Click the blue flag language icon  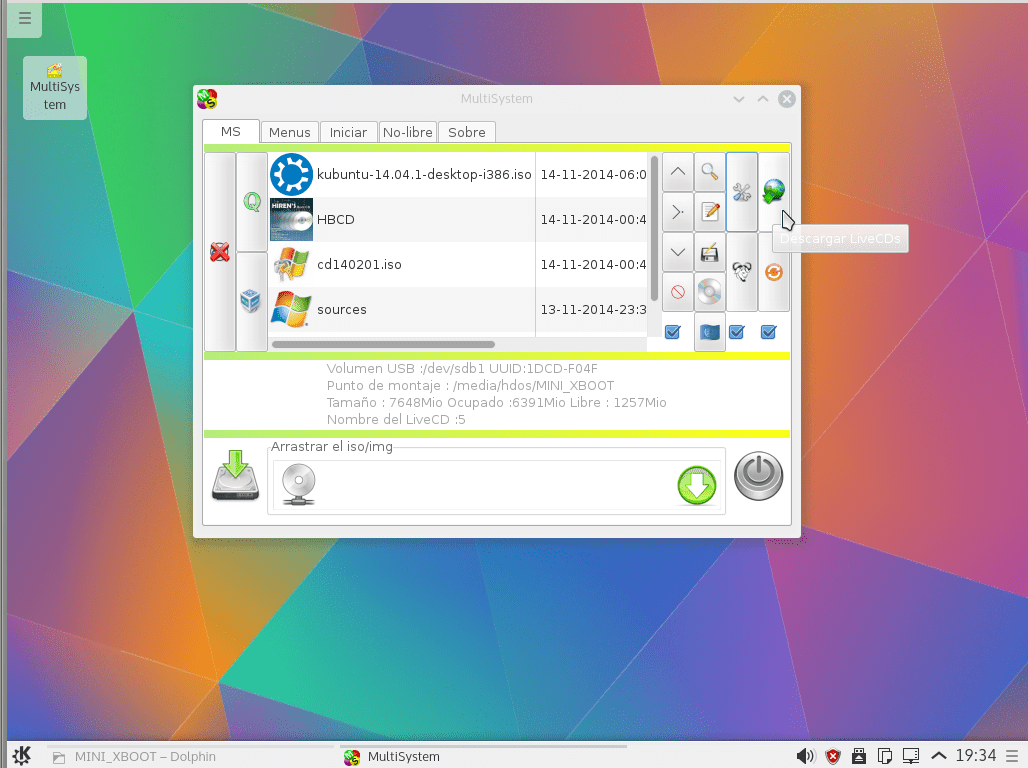[x=709, y=333]
